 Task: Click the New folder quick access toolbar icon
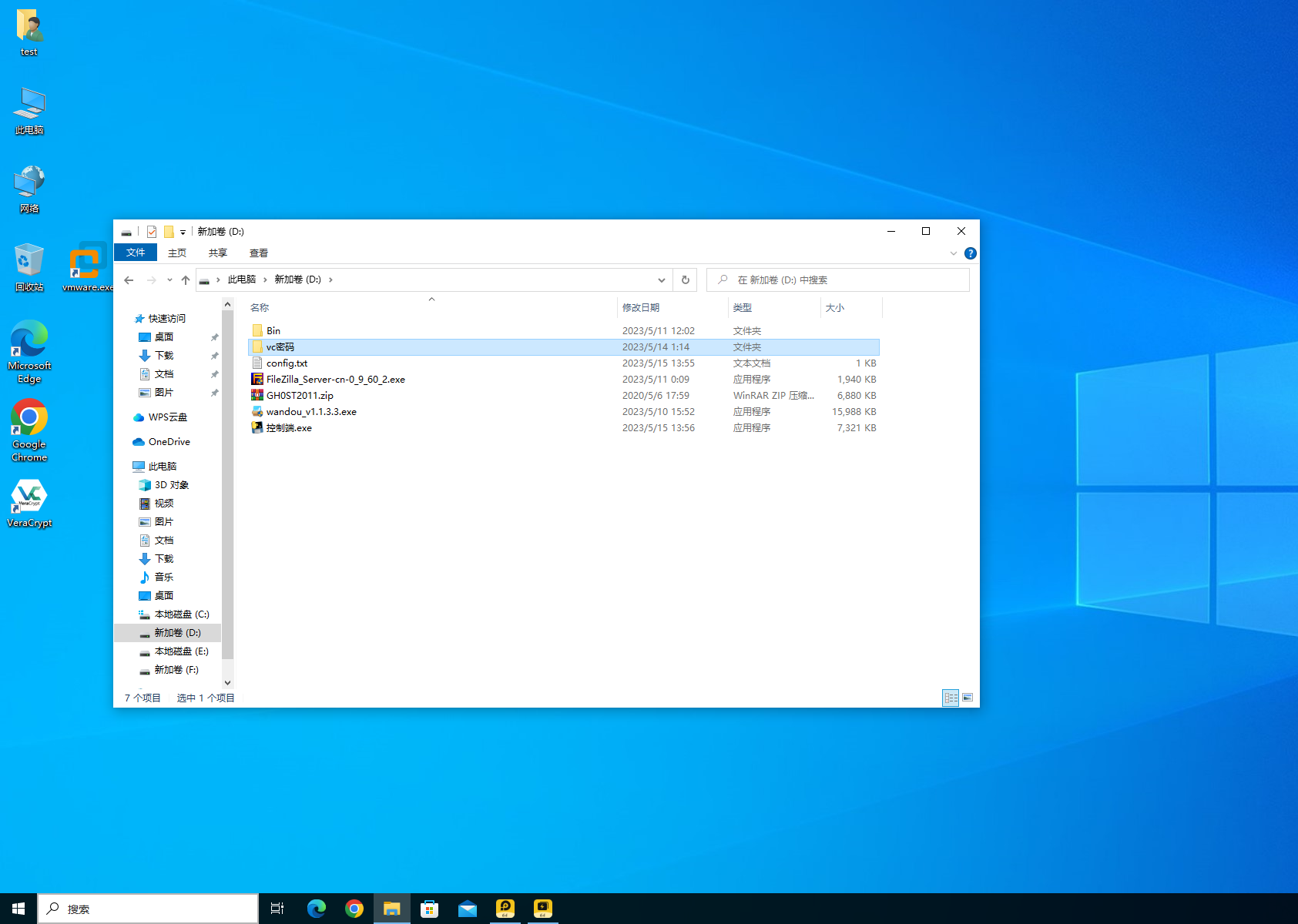[169, 232]
